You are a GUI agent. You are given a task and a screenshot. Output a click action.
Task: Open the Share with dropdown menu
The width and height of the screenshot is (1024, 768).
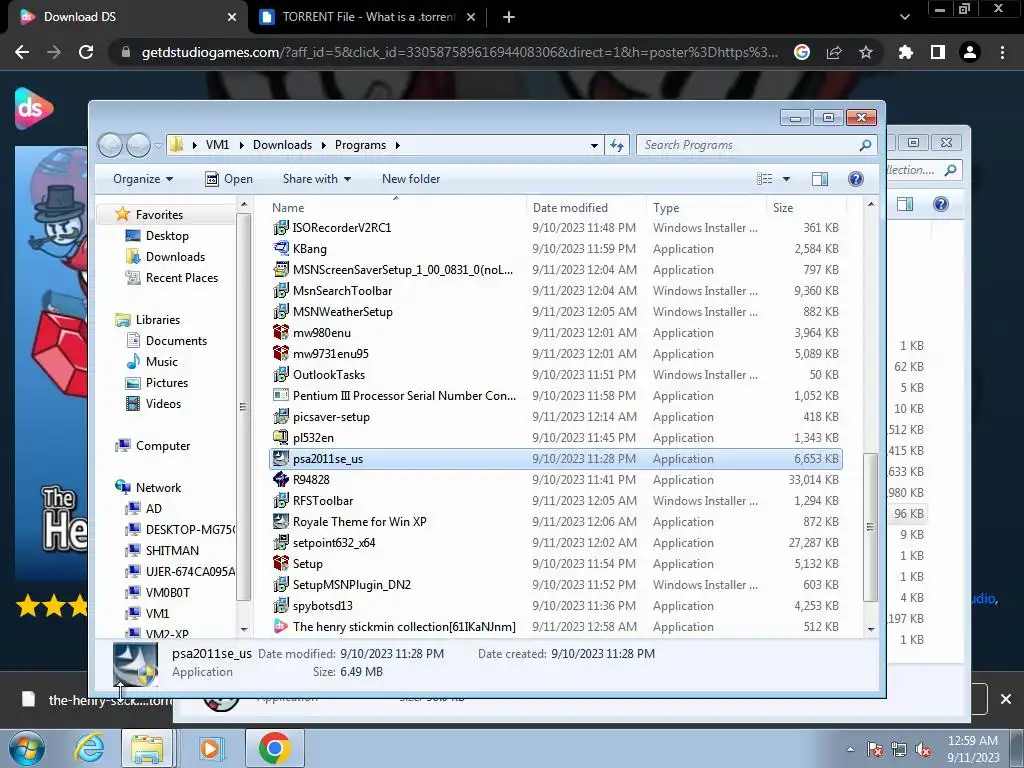(317, 179)
